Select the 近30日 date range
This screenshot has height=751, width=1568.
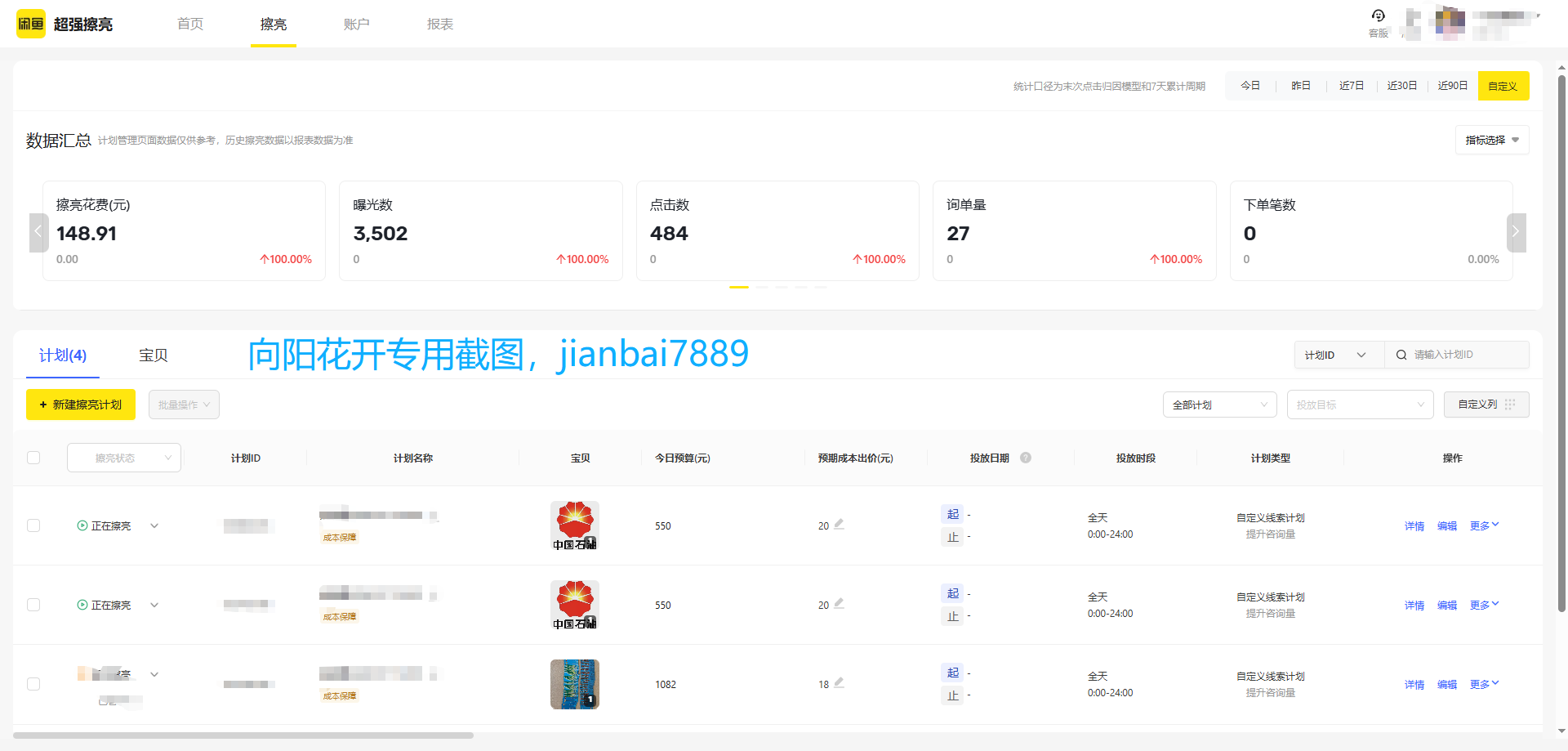click(1402, 86)
